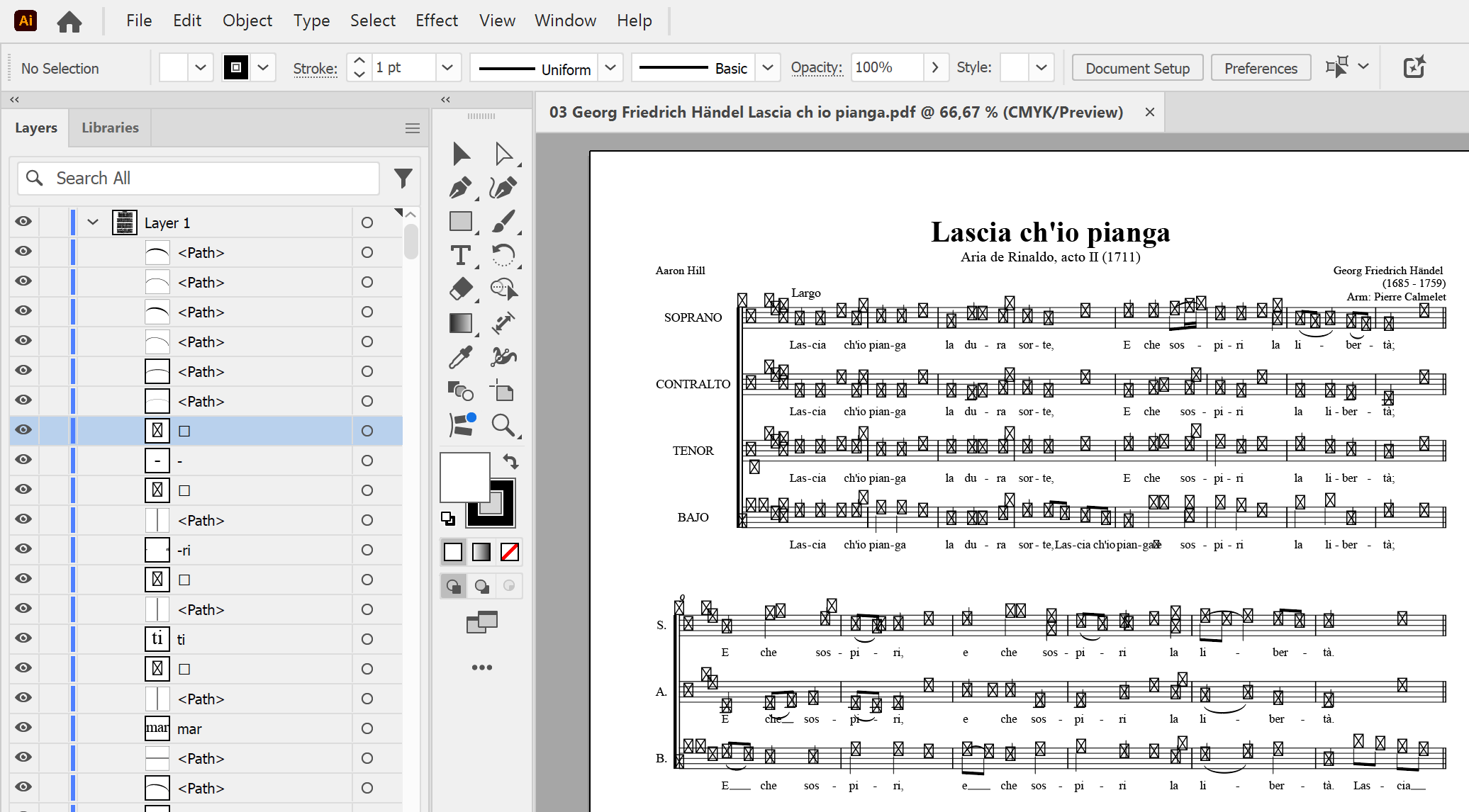
Task: Select the Pen tool
Action: [x=461, y=188]
